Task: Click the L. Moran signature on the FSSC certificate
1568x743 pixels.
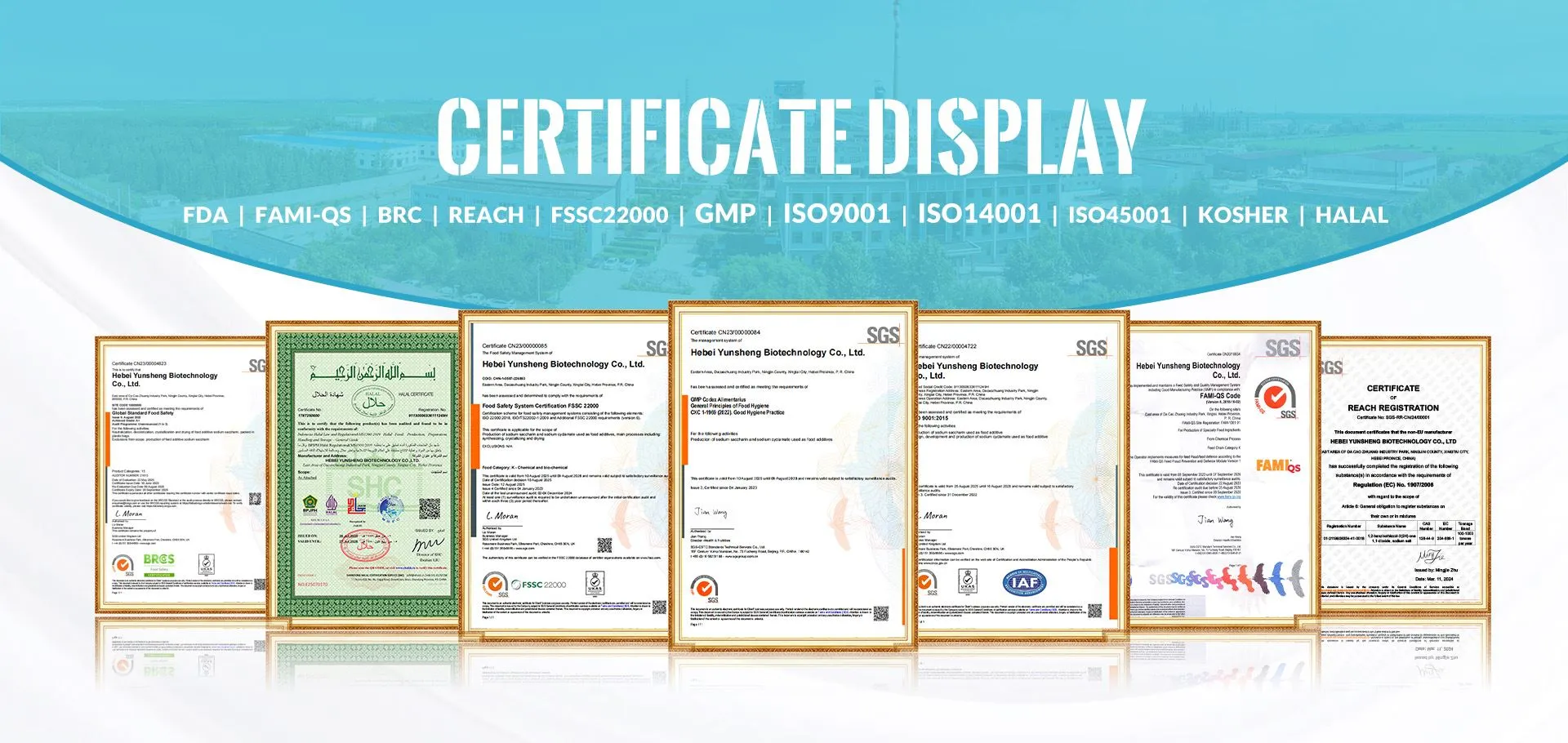Action: tap(502, 516)
